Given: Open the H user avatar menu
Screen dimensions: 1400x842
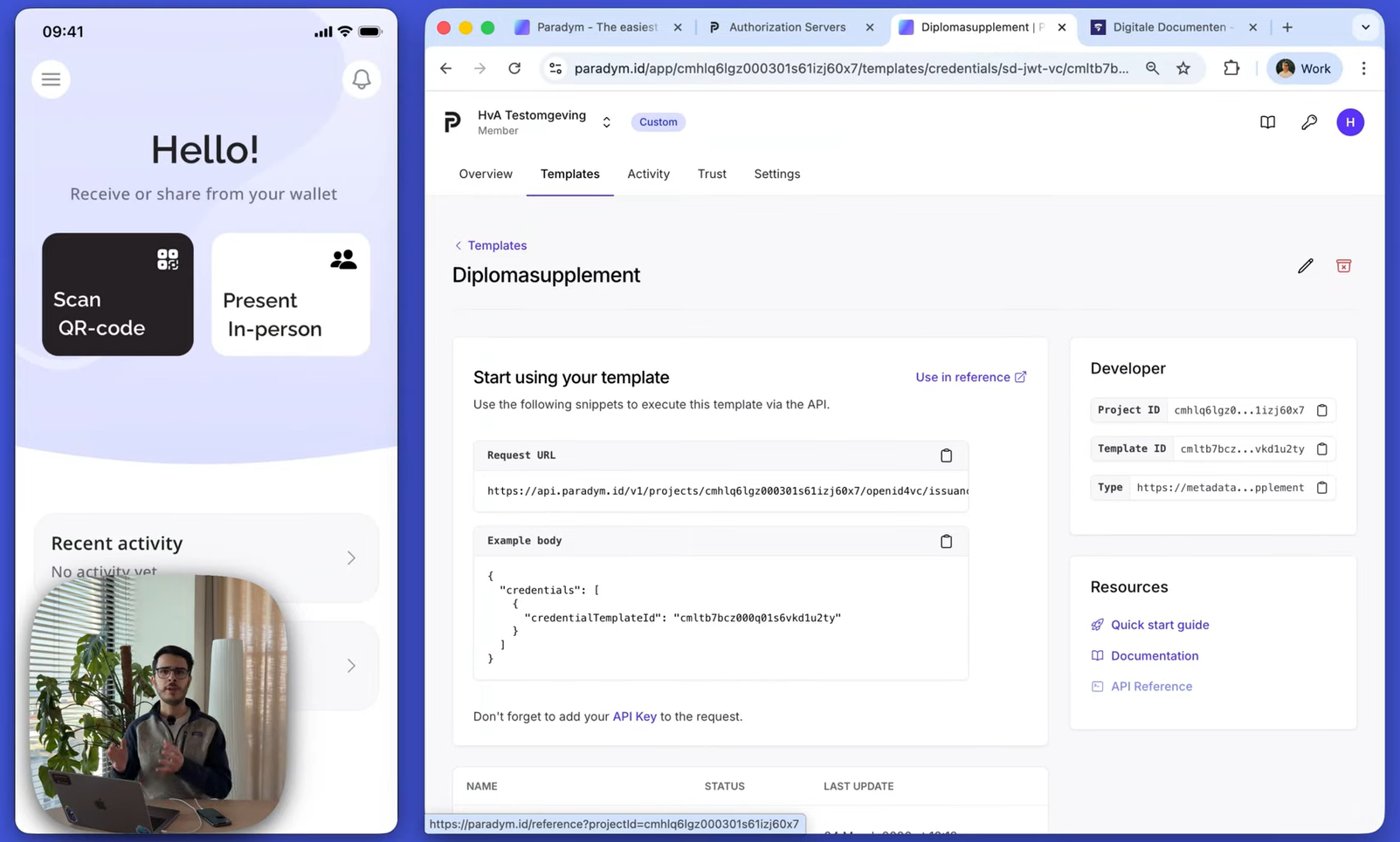Looking at the screenshot, I should (1350, 122).
